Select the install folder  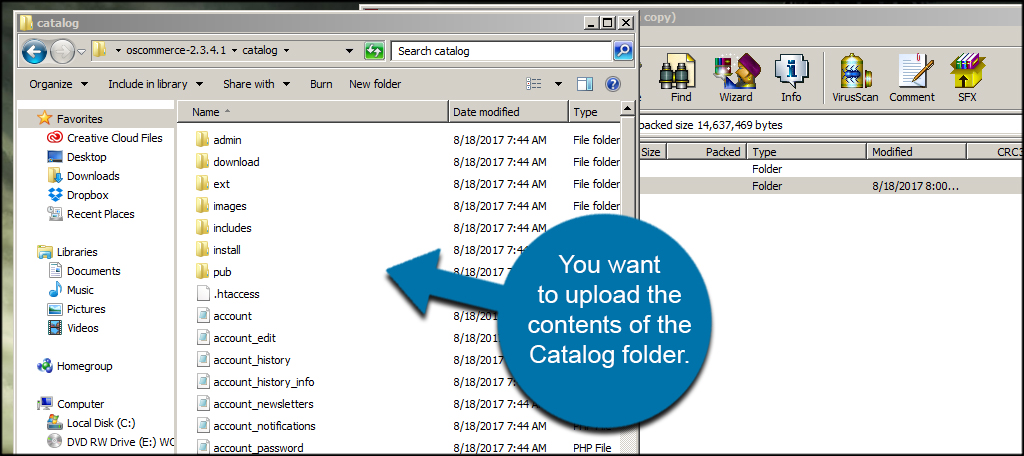(217, 250)
